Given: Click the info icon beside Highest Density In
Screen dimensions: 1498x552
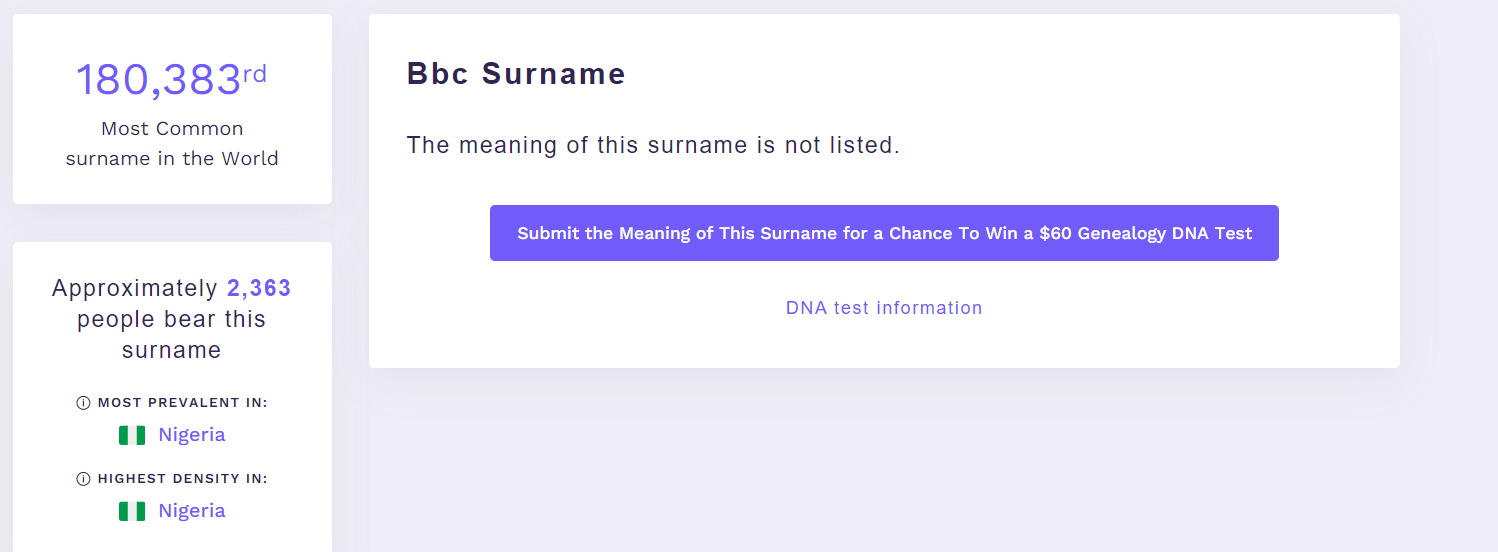Looking at the screenshot, I should (x=84, y=479).
